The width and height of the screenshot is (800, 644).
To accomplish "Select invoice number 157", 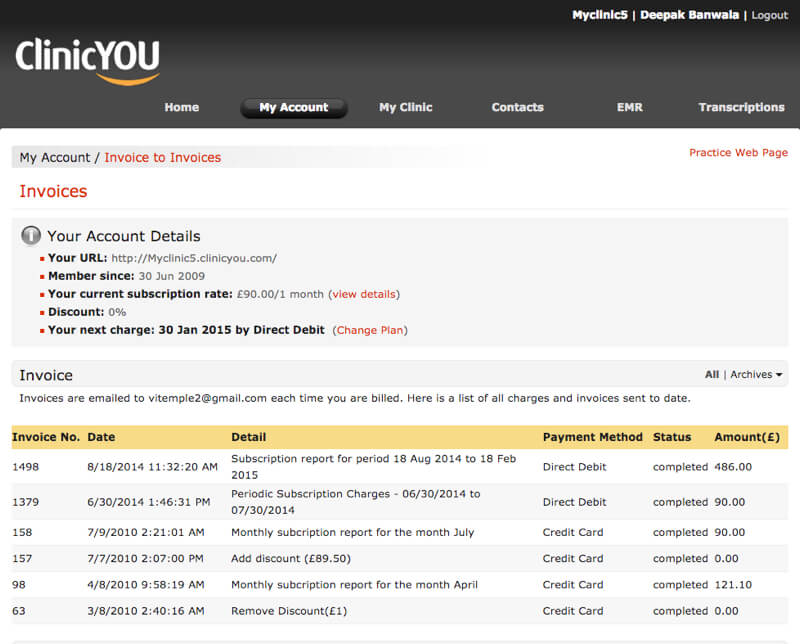I will (x=22, y=559).
